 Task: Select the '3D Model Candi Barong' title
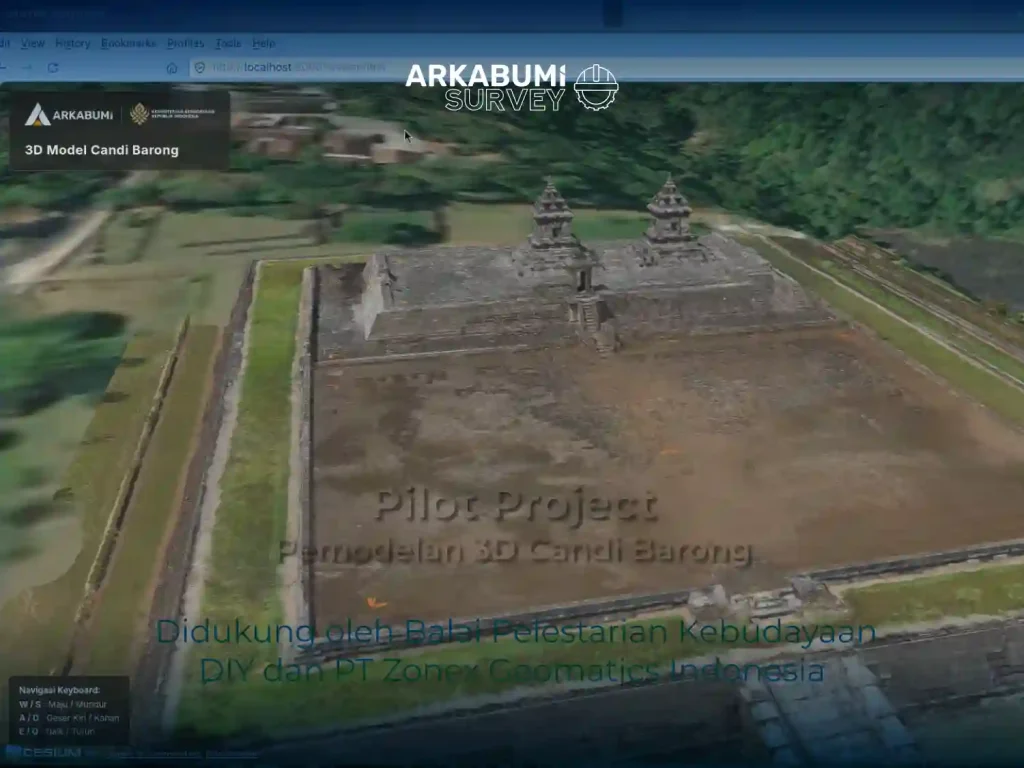coord(102,150)
